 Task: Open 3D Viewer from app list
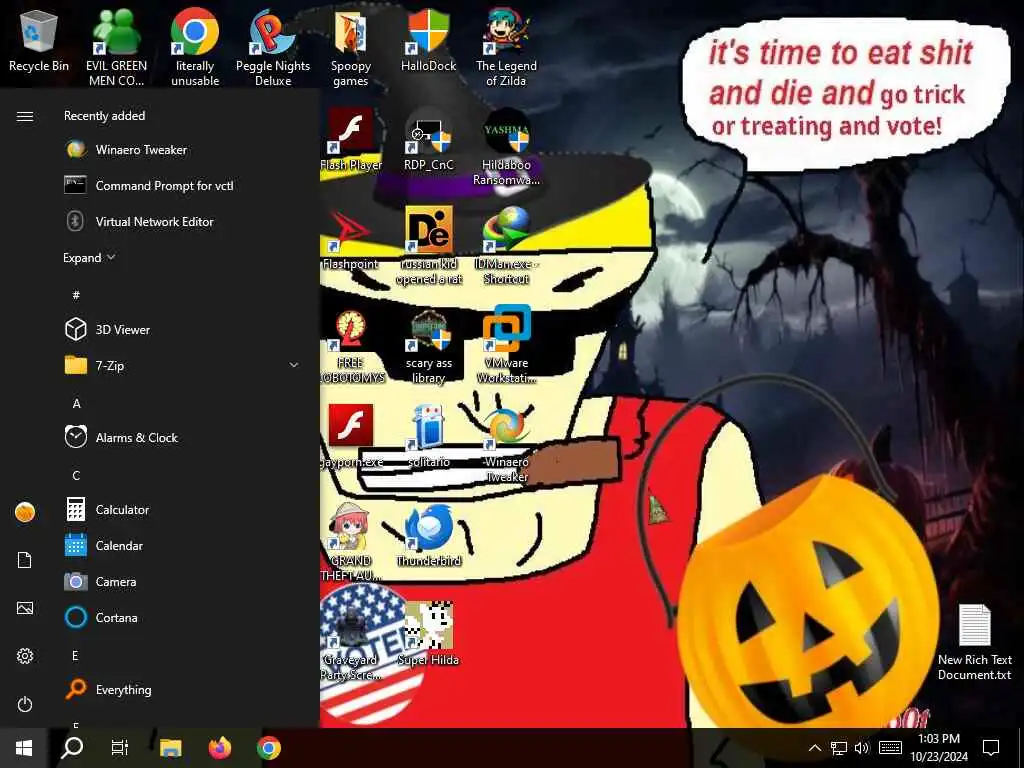pos(182,329)
